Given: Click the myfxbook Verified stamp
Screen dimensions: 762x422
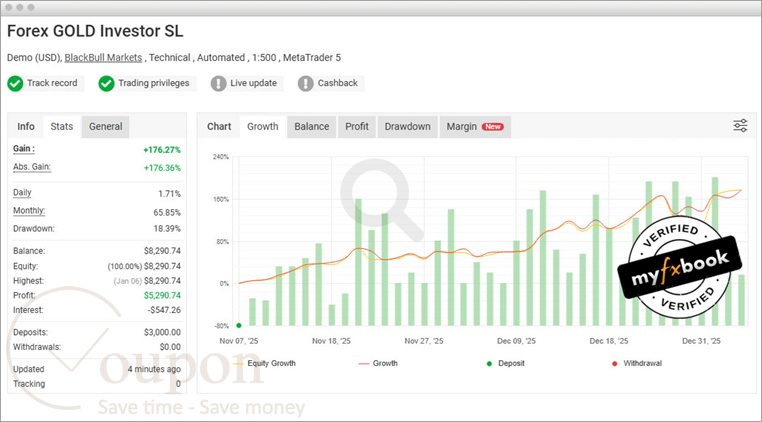Looking at the screenshot, I should tap(679, 267).
